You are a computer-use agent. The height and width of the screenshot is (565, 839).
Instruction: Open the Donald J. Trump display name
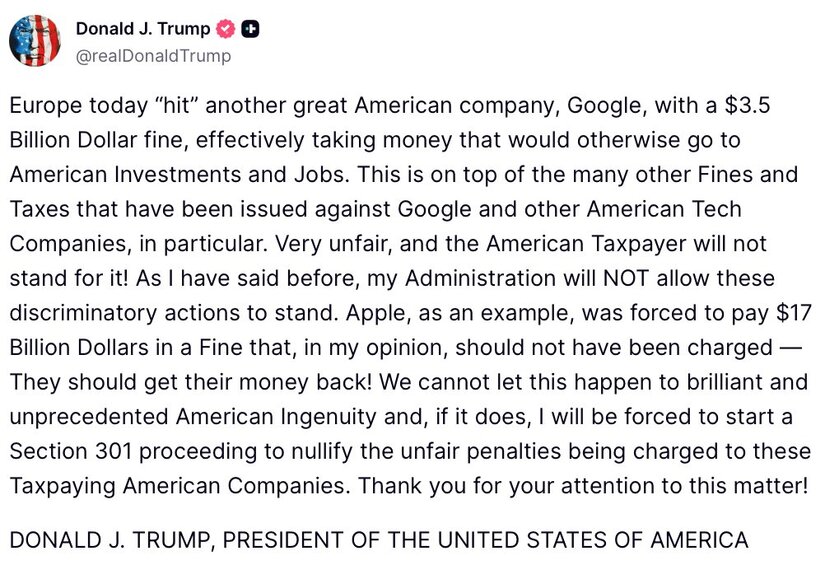143,28
